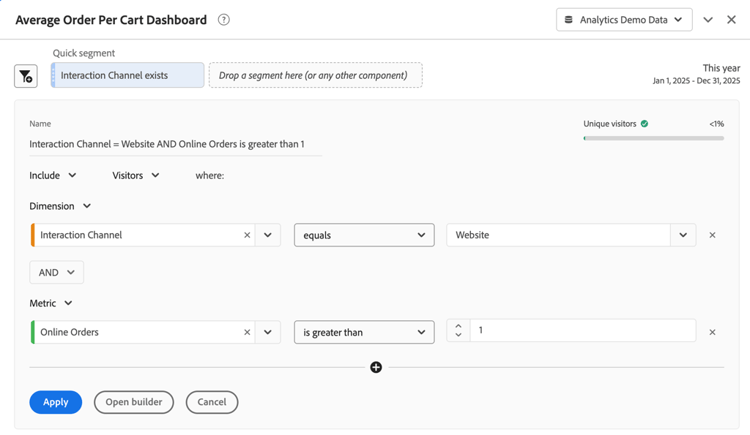
Task: Change the AND logical operator
Action: (56, 272)
